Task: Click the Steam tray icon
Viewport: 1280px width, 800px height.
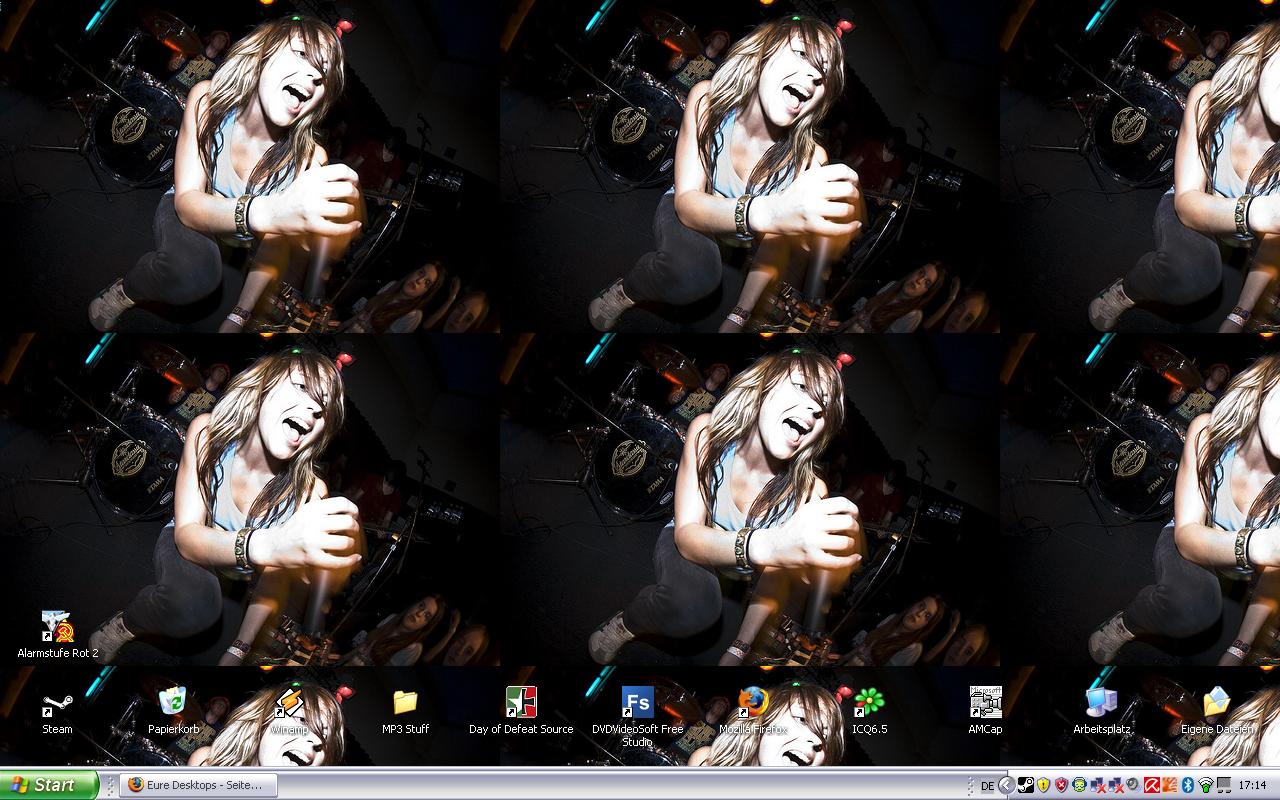Action: pyautogui.click(x=1026, y=785)
